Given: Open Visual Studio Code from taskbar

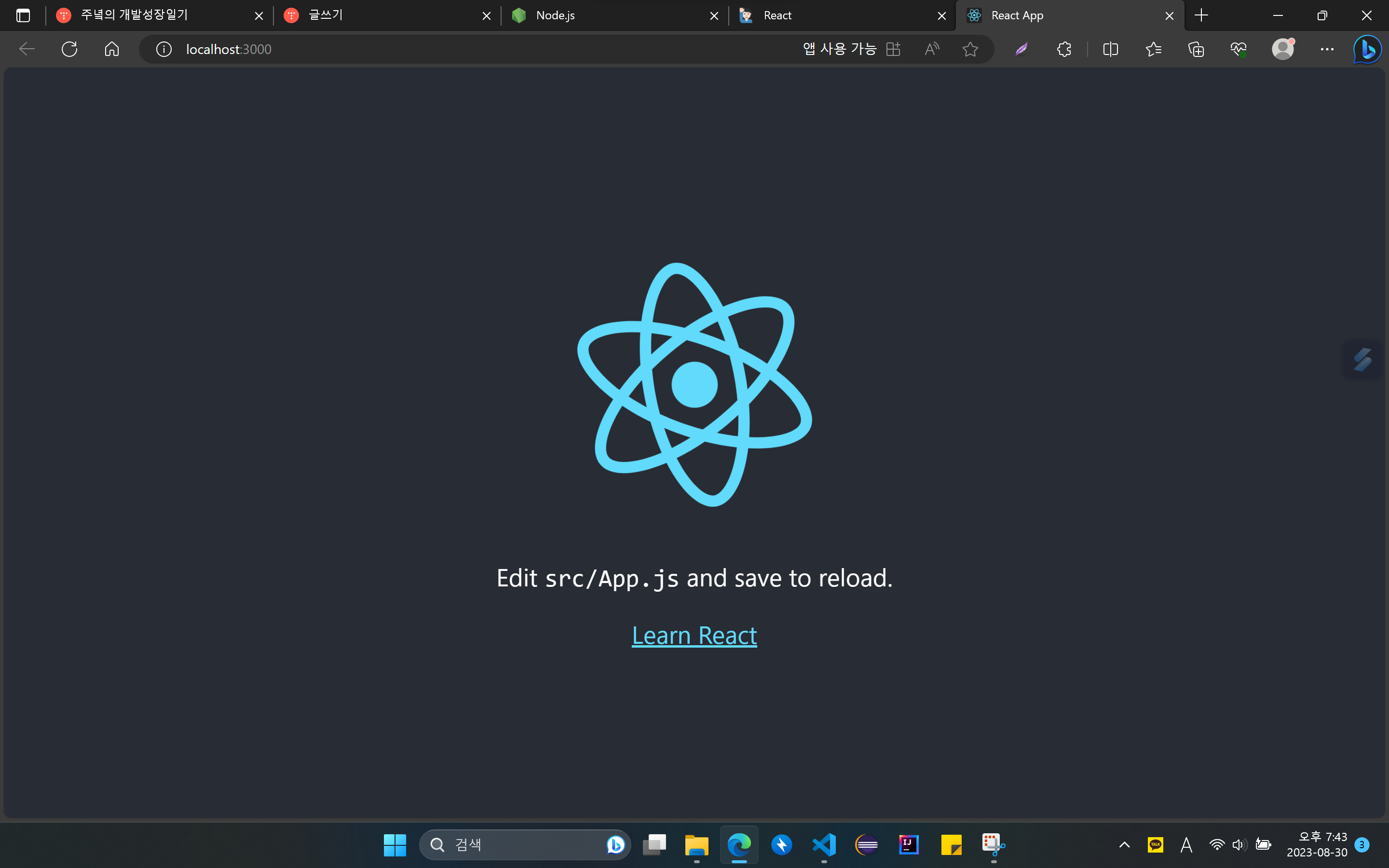Looking at the screenshot, I should click(x=824, y=844).
